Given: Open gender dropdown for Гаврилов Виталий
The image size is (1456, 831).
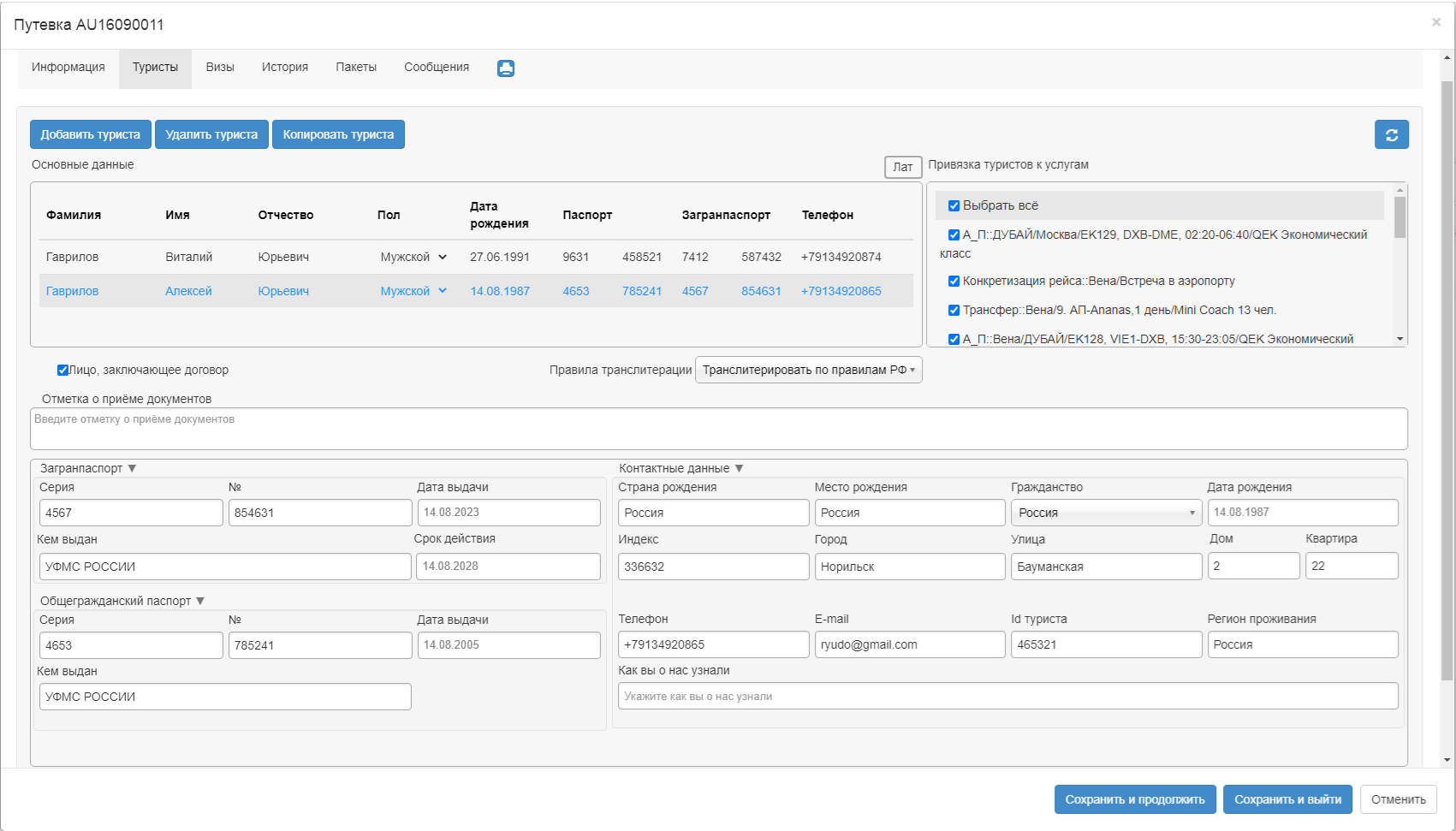Looking at the screenshot, I should pos(414,257).
